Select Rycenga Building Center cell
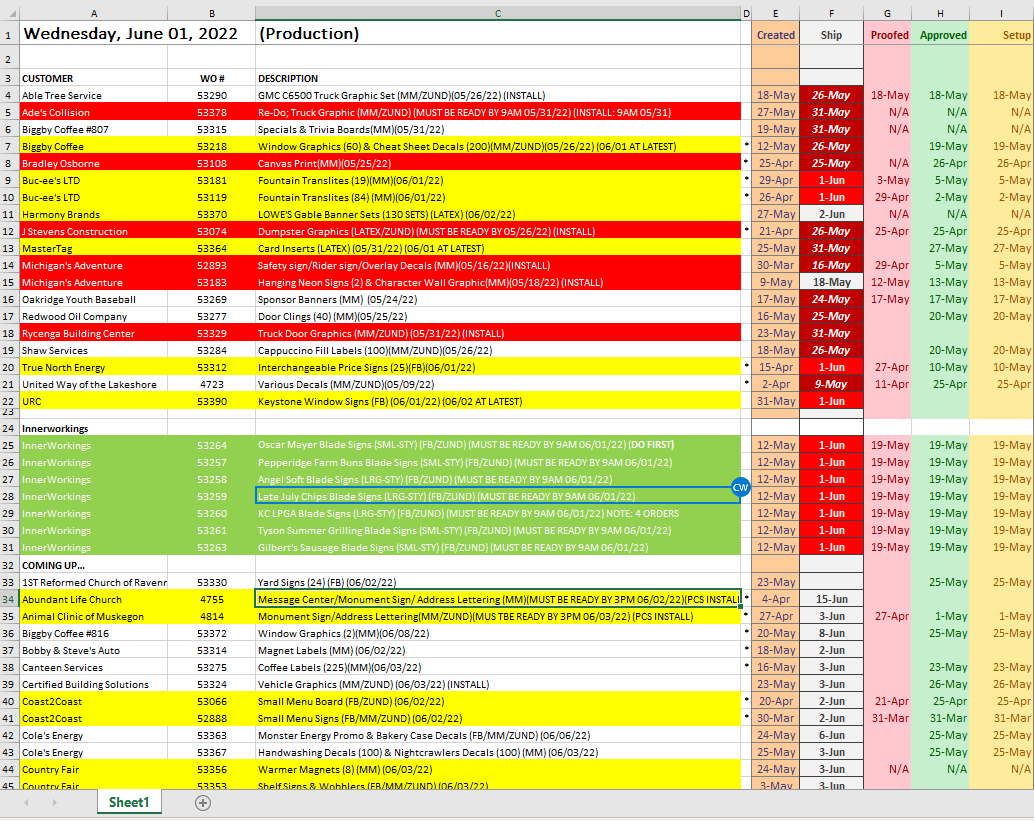This screenshot has width=1034, height=821. pos(94,333)
